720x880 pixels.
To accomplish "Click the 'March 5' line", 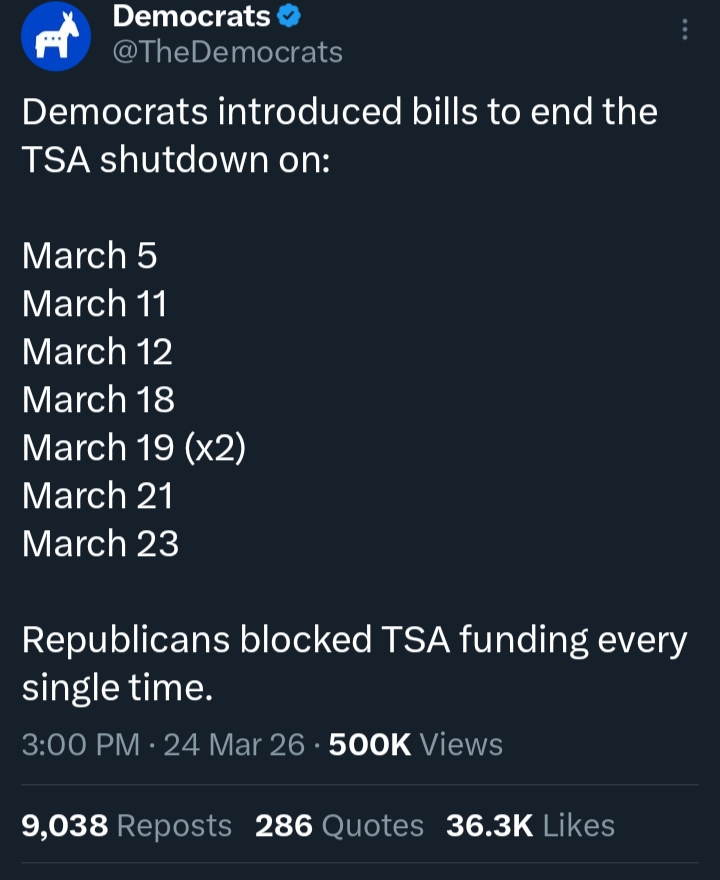I will 90,256.
